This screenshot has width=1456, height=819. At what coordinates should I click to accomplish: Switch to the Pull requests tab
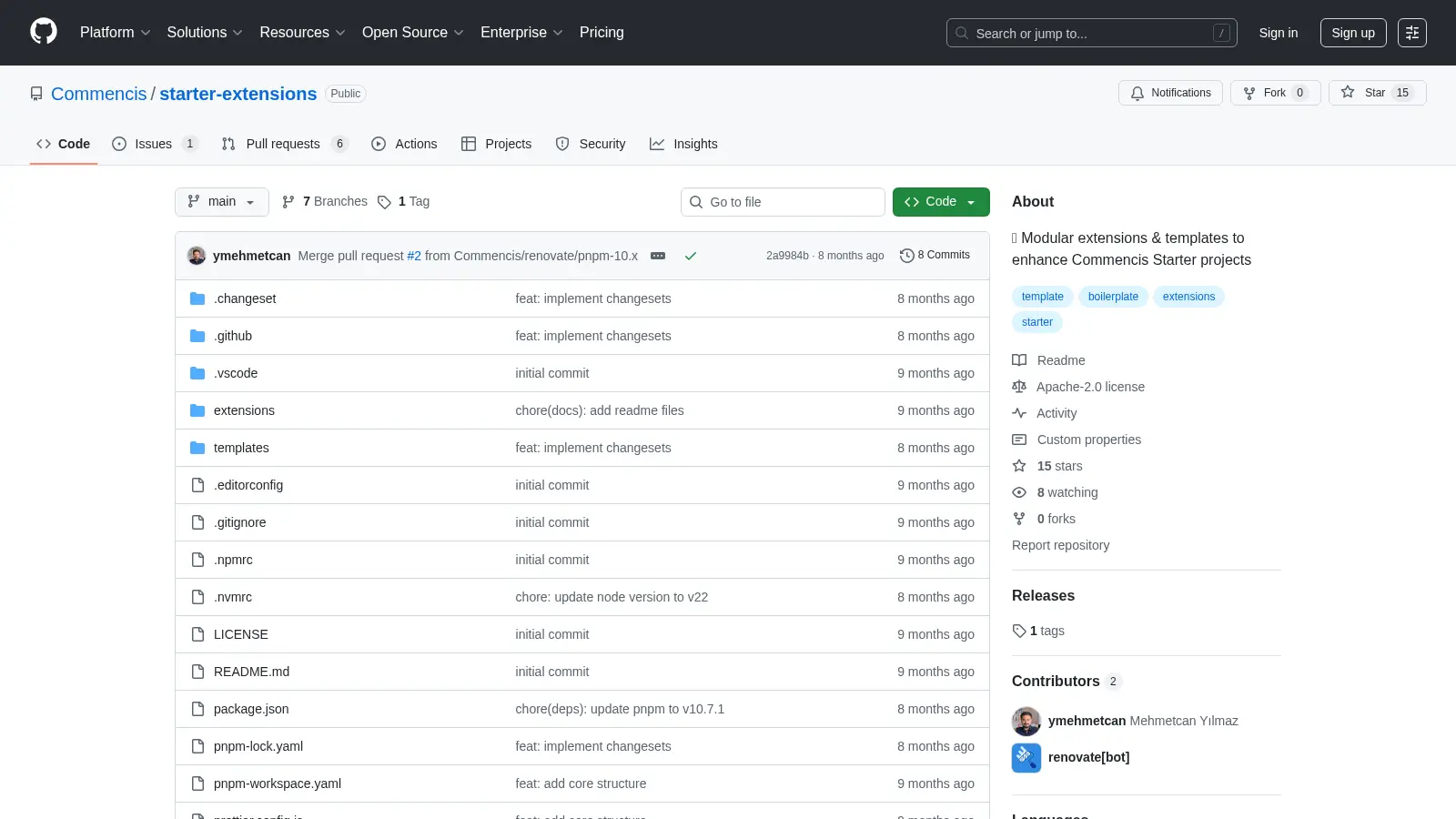pos(284,144)
